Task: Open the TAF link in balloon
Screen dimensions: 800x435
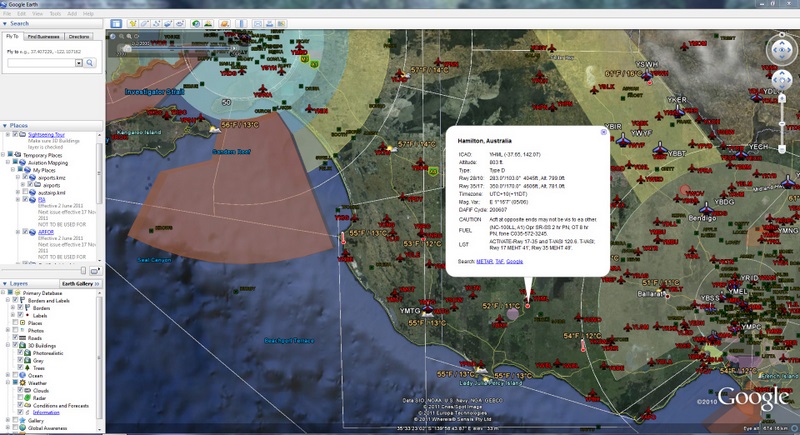Action: (499, 261)
